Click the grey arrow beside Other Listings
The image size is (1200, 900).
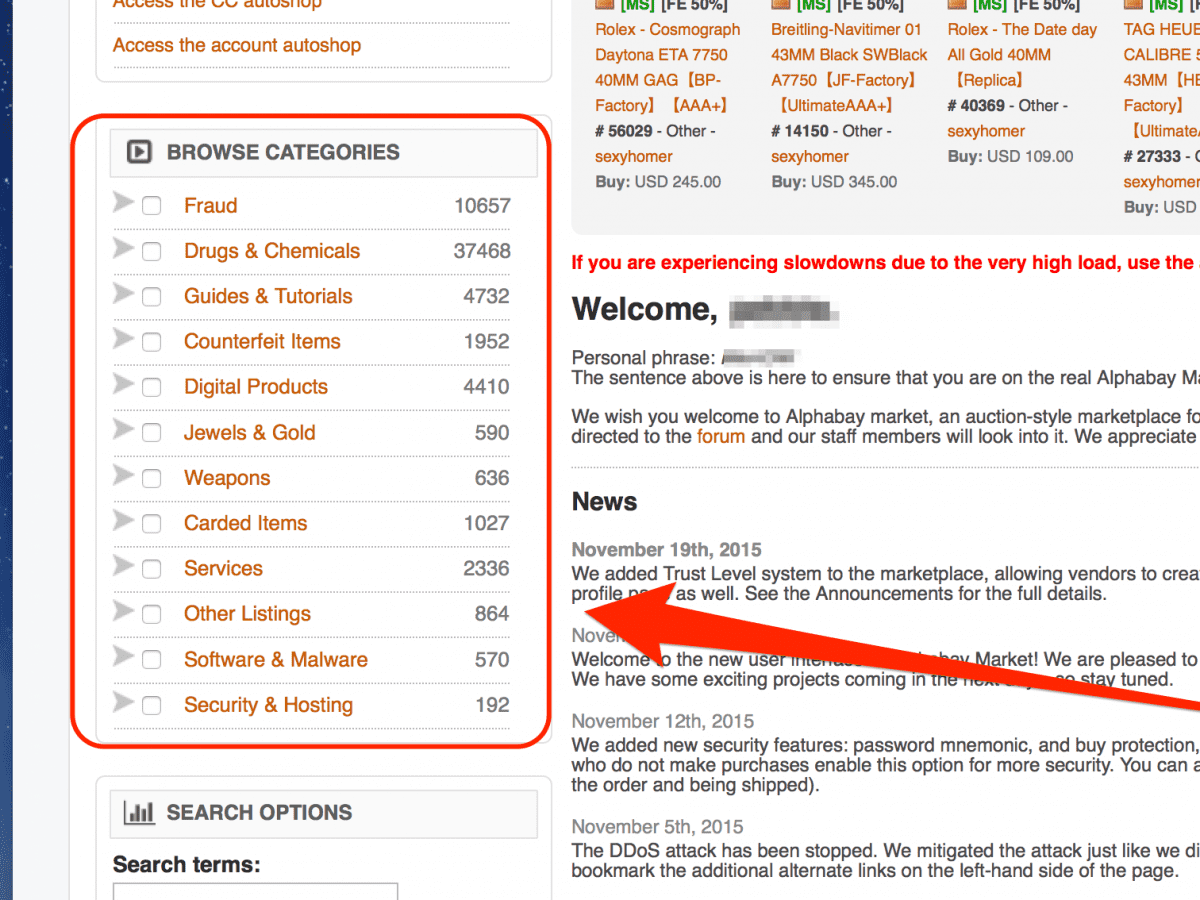123,611
